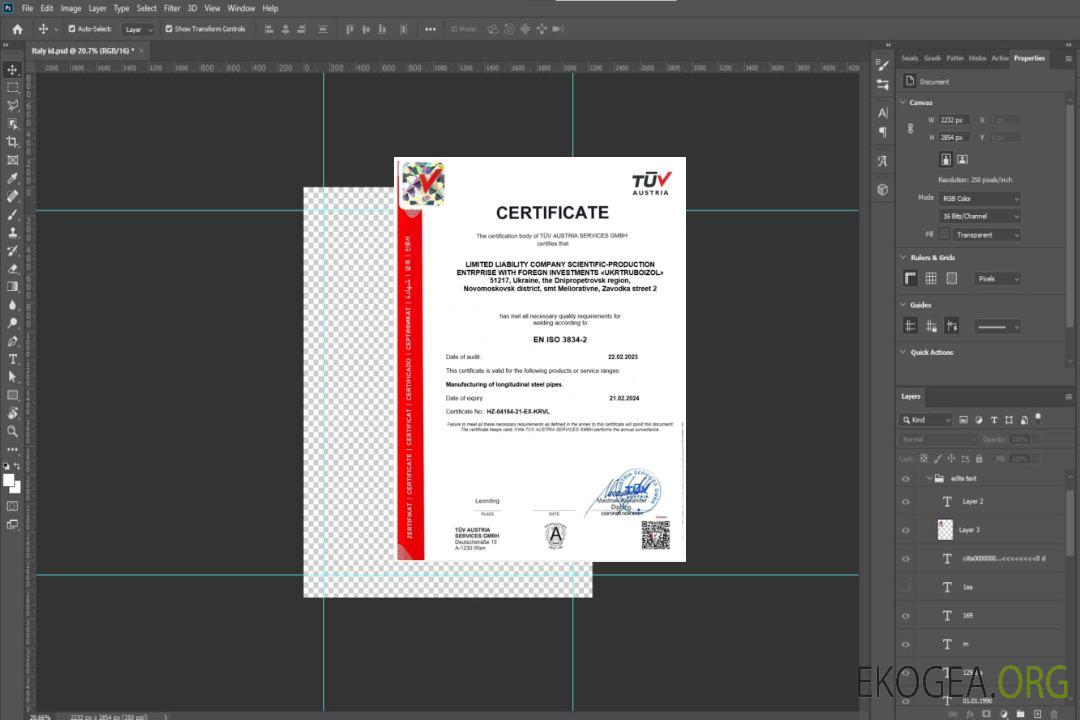Open the Glyphs panel icon
This screenshot has width=1080, height=720.
coord(883,161)
